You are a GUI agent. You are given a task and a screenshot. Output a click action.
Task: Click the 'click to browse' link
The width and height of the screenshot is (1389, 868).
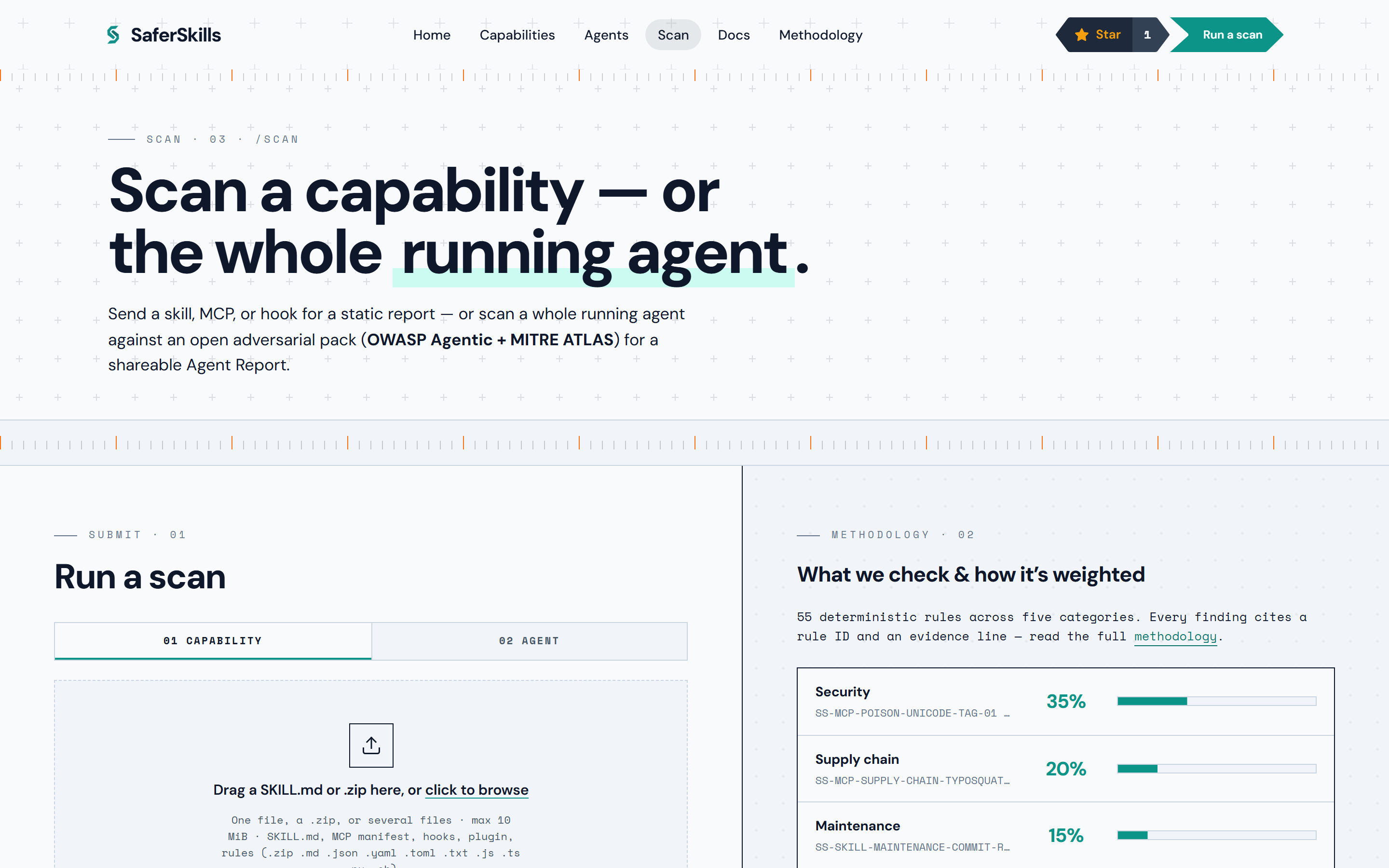point(477,790)
